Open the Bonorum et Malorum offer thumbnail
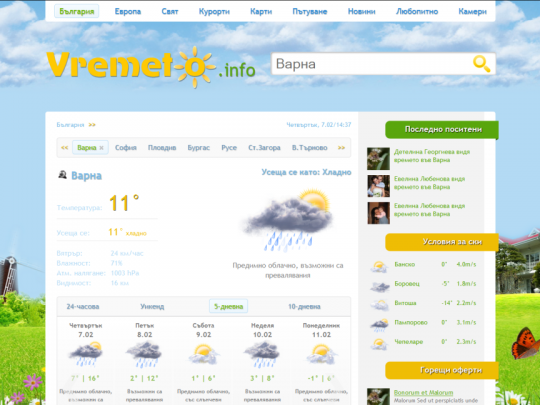The height and width of the screenshot is (405, 540). [378, 397]
